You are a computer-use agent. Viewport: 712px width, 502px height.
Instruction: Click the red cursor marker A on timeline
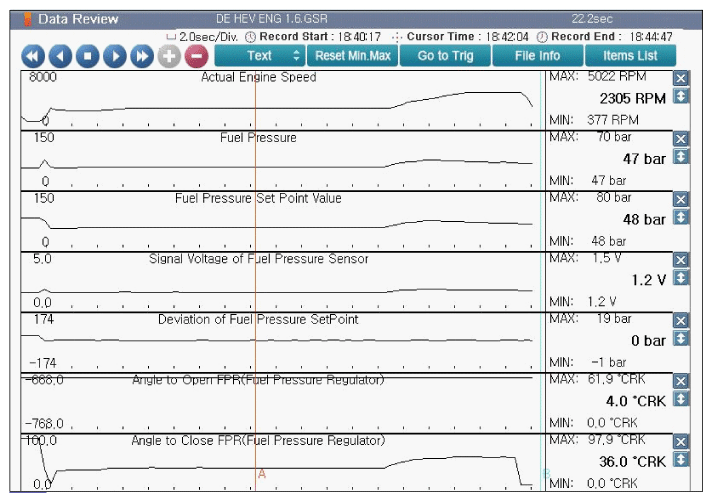click(x=262, y=474)
